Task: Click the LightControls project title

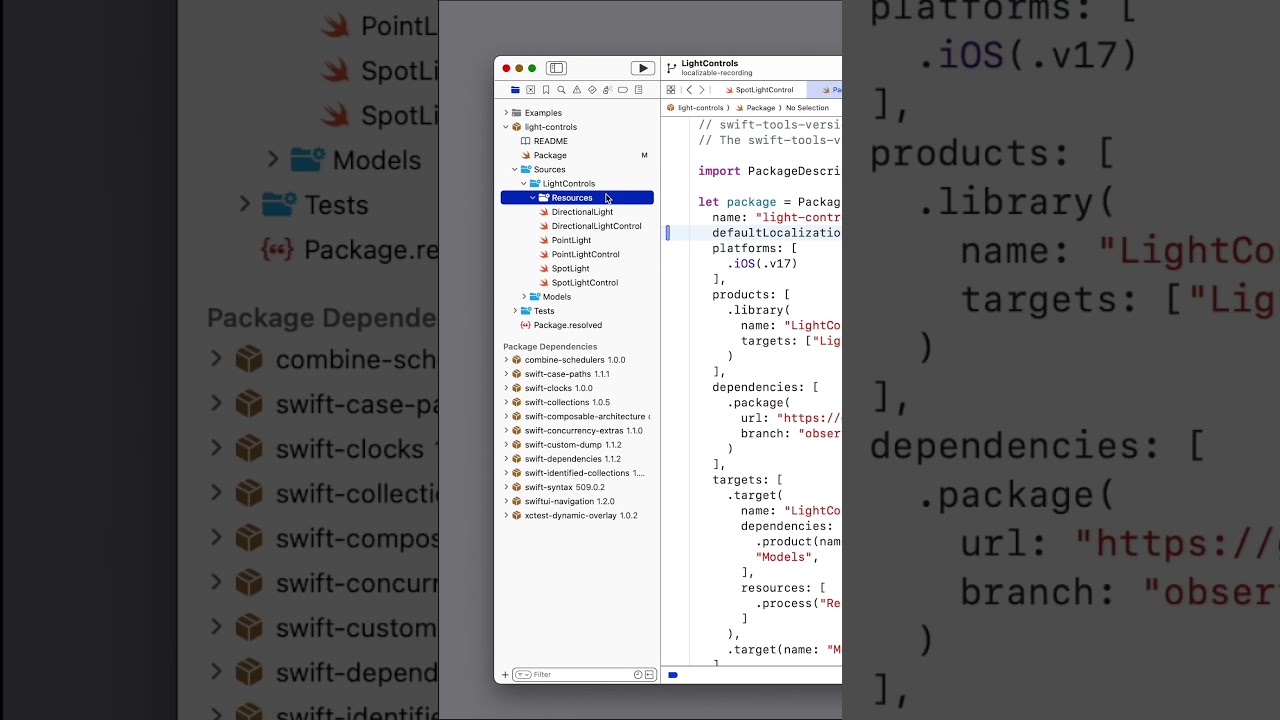Action: [x=710, y=63]
